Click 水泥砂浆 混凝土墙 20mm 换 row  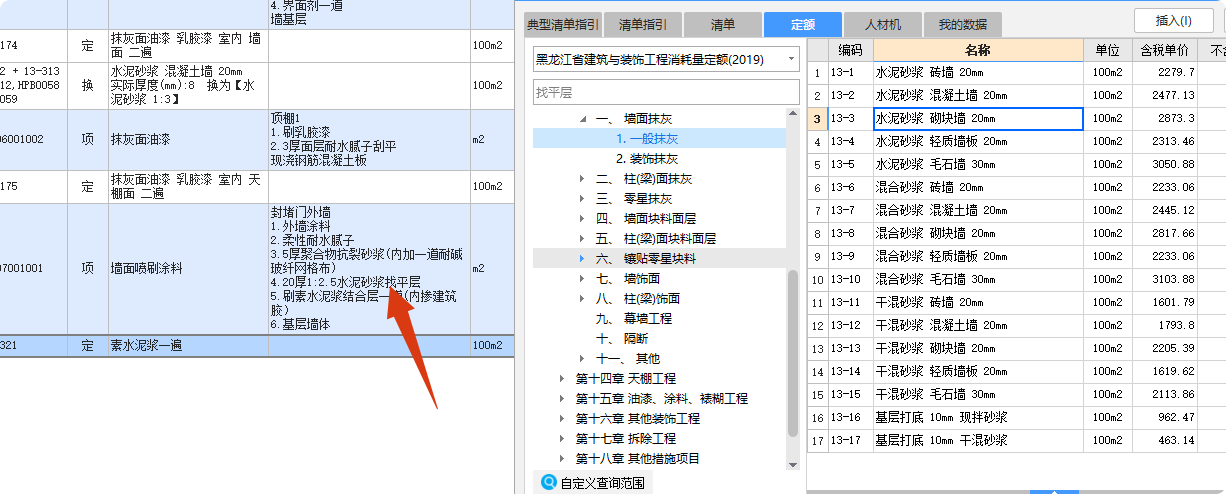click(x=257, y=86)
